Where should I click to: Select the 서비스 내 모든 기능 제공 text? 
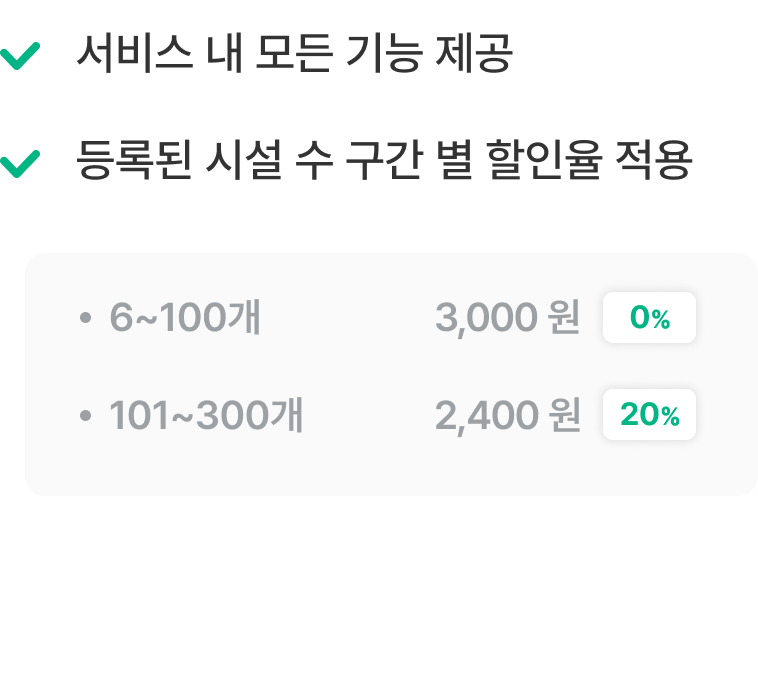[x=294, y=54]
